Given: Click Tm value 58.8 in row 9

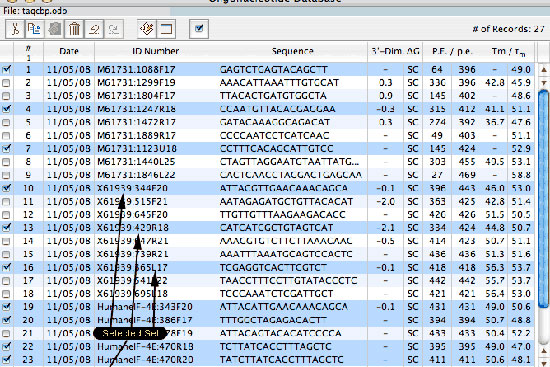Looking at the screenshot, I should (521, 175).
